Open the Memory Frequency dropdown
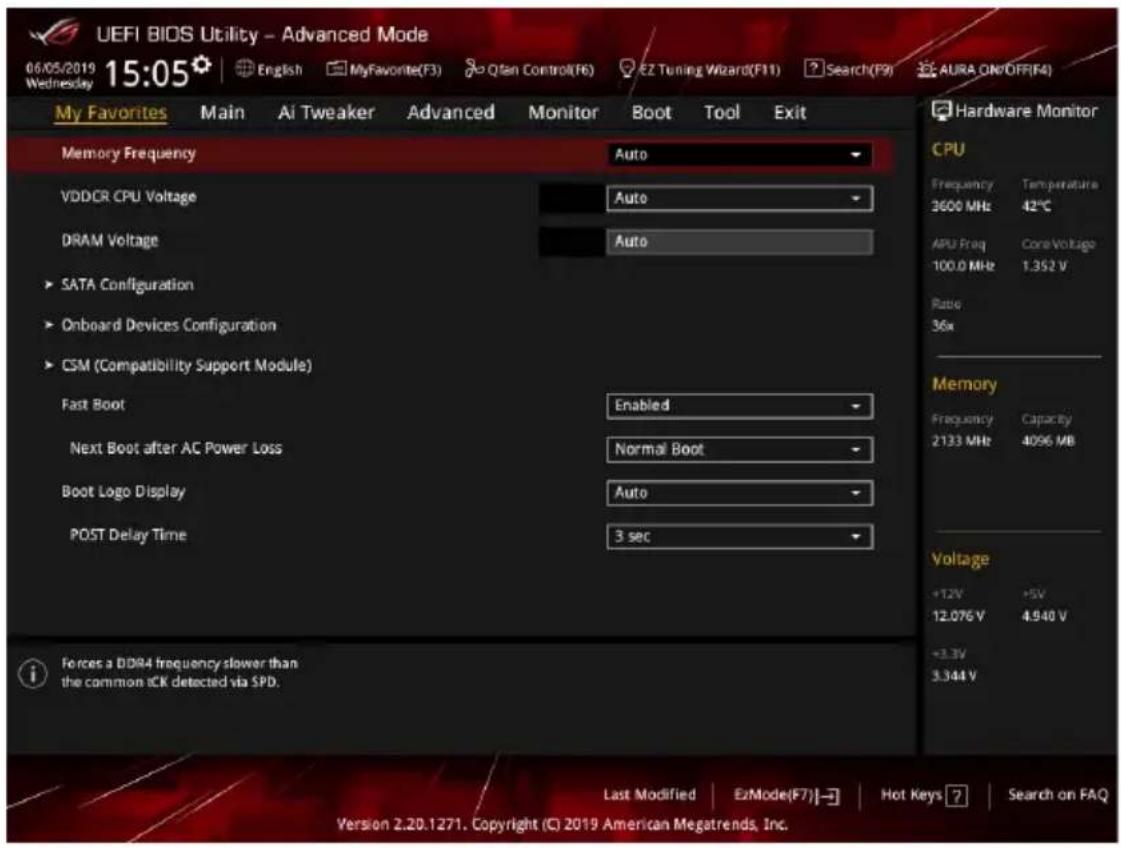The width and height of the screenshot is (1121, 848). [739, 154]
